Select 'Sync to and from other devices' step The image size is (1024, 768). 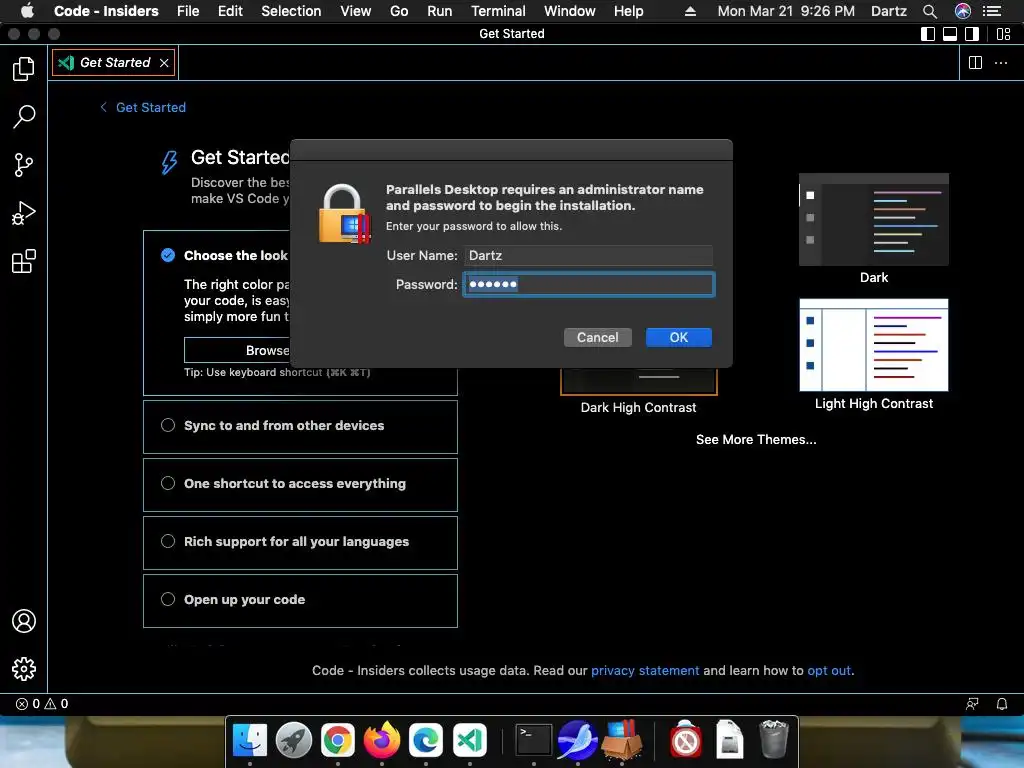(300, 426)
